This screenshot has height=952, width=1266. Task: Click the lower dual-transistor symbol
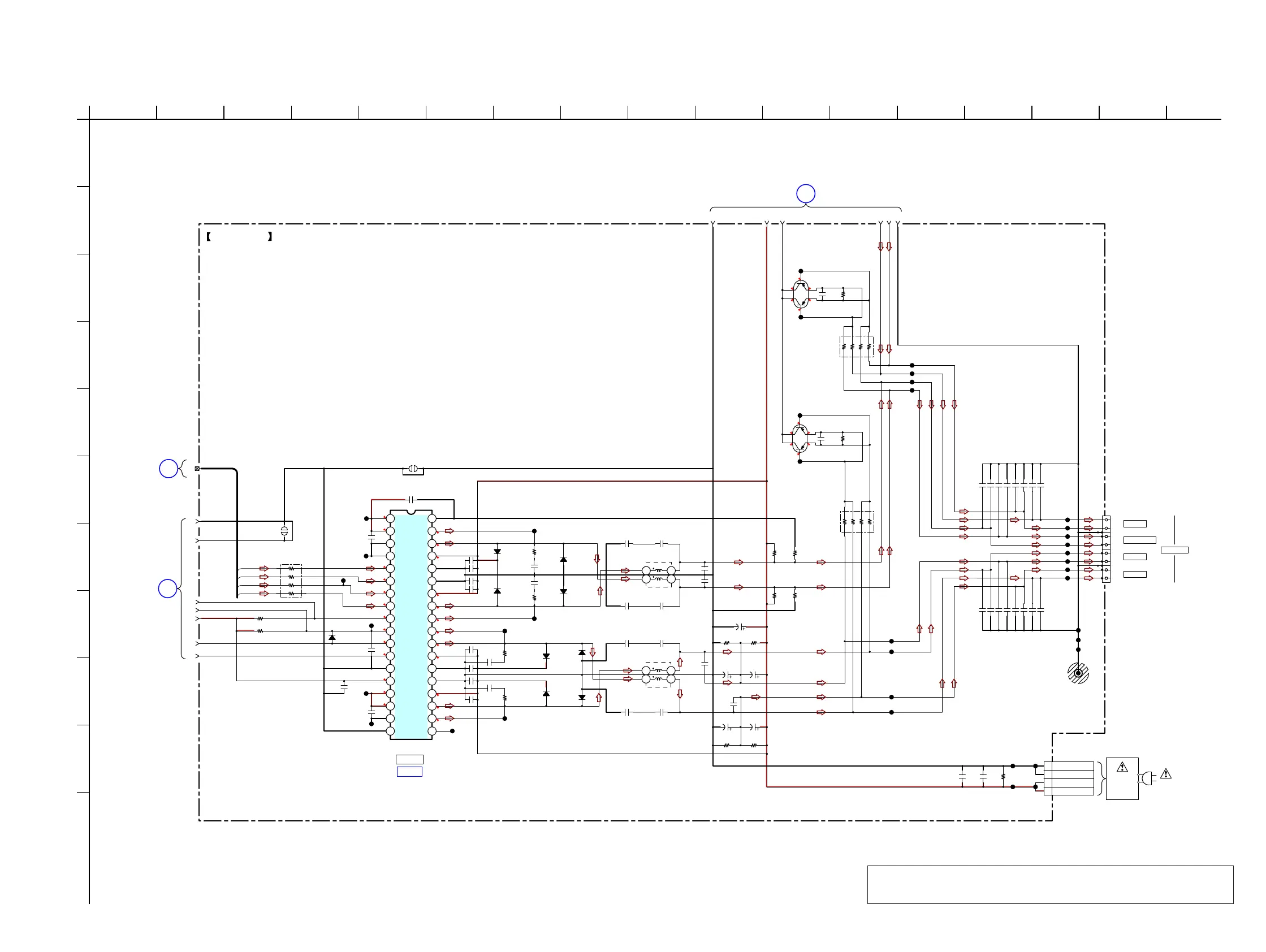point(800,438)
